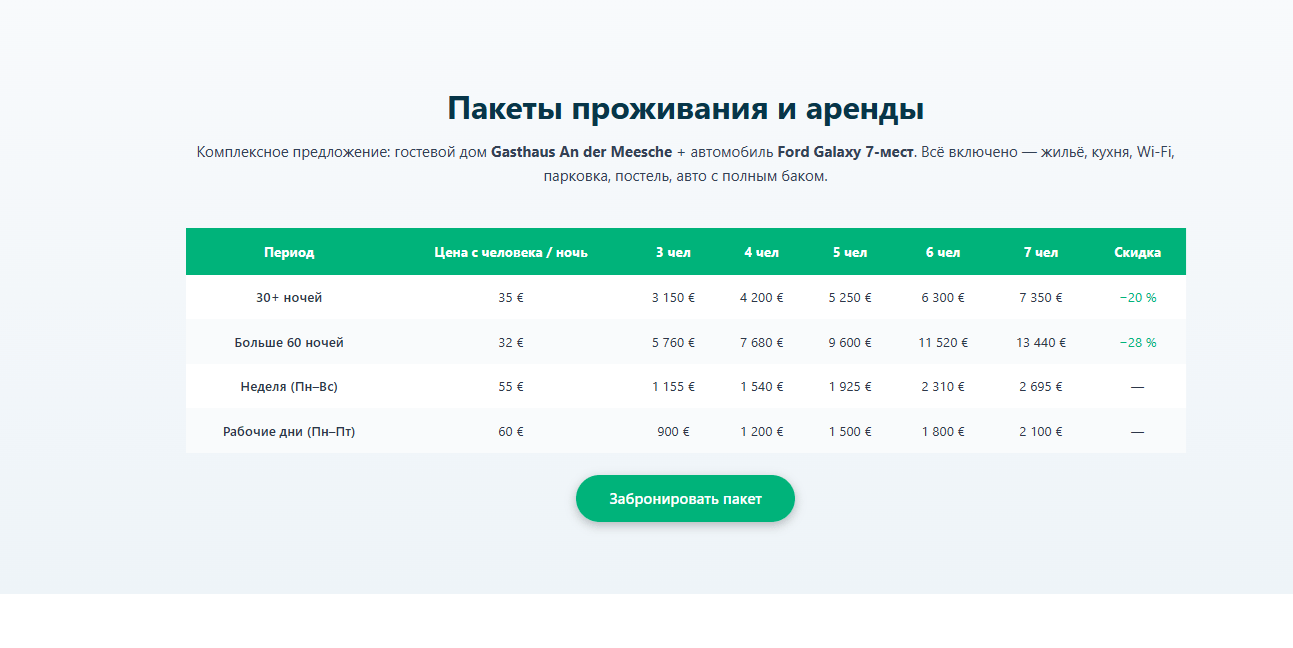Click the Забронировать пакет button

pos(685,499)
